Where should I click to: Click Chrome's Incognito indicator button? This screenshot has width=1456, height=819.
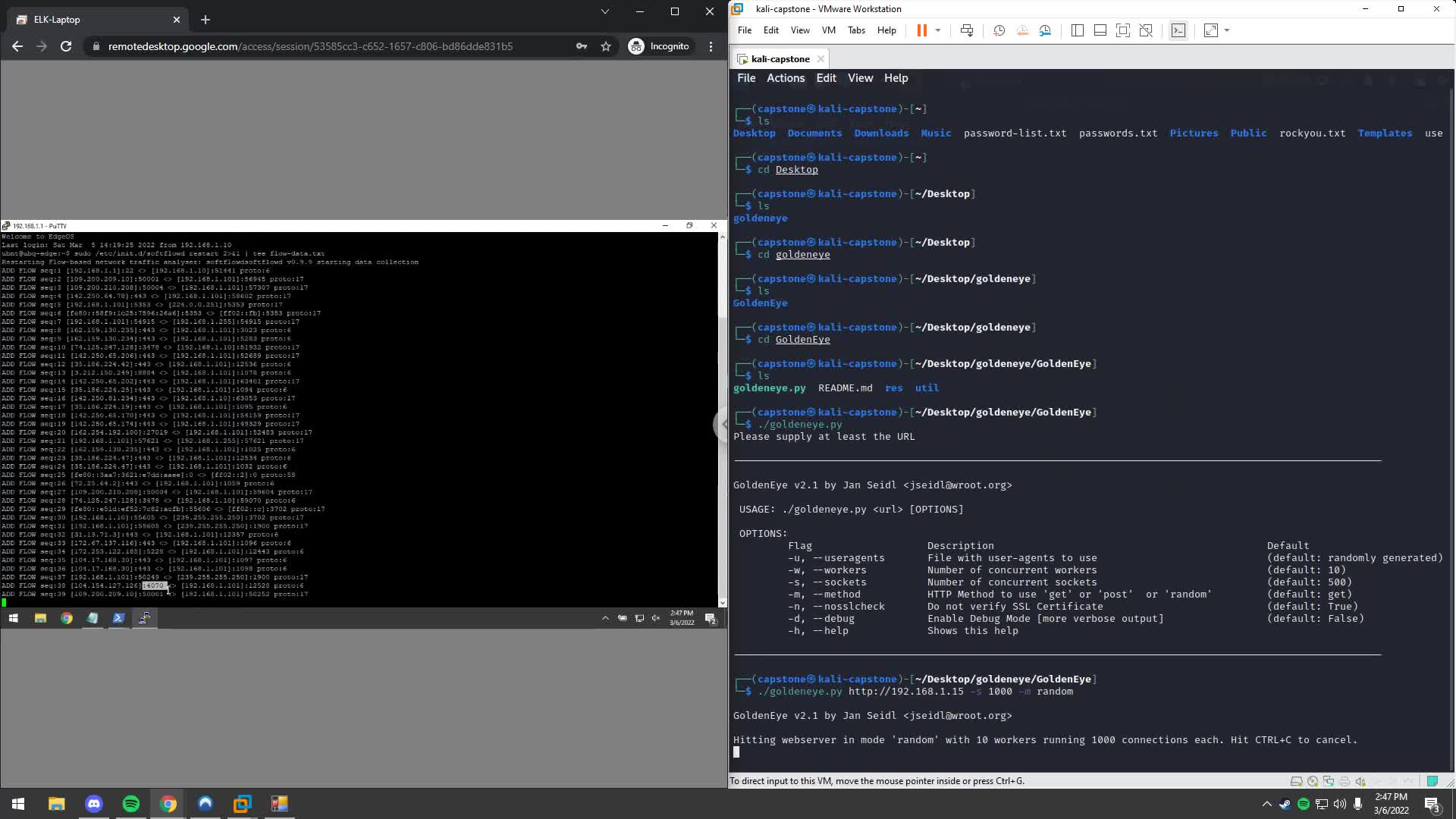659,46
